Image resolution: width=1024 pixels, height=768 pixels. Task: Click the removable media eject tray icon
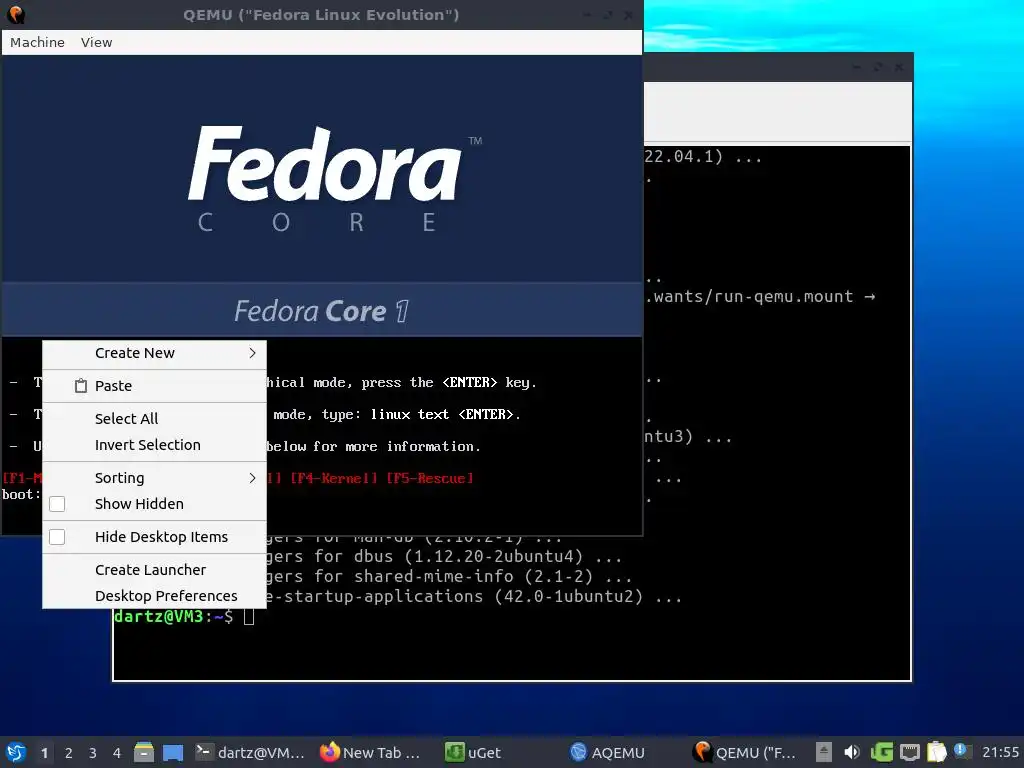pyautogui.click(x=824, y=752)
